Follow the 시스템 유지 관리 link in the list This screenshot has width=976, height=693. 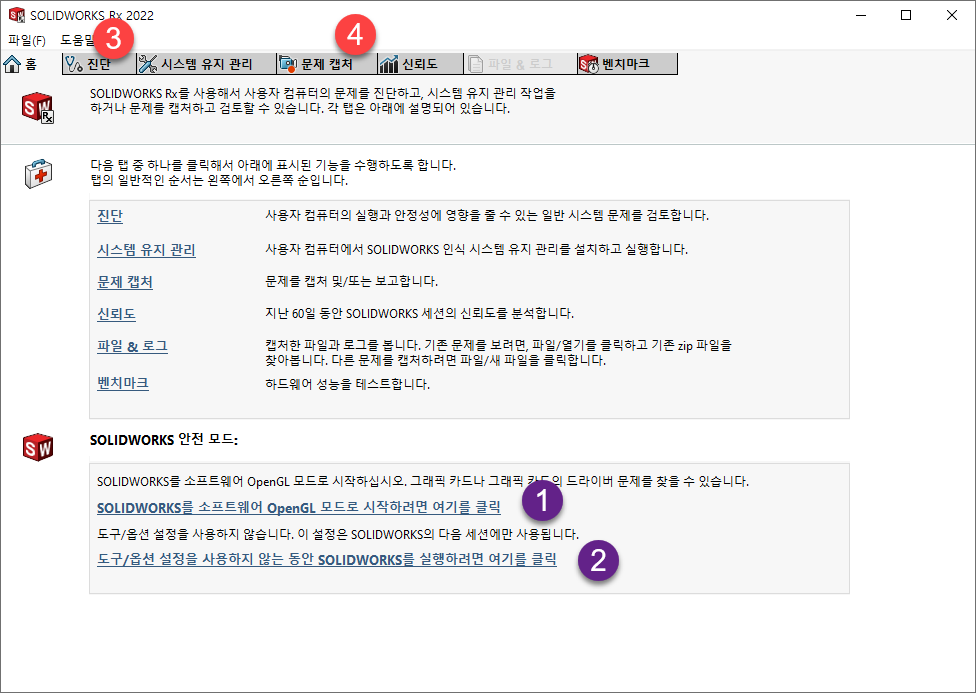(x=146, y=250)
